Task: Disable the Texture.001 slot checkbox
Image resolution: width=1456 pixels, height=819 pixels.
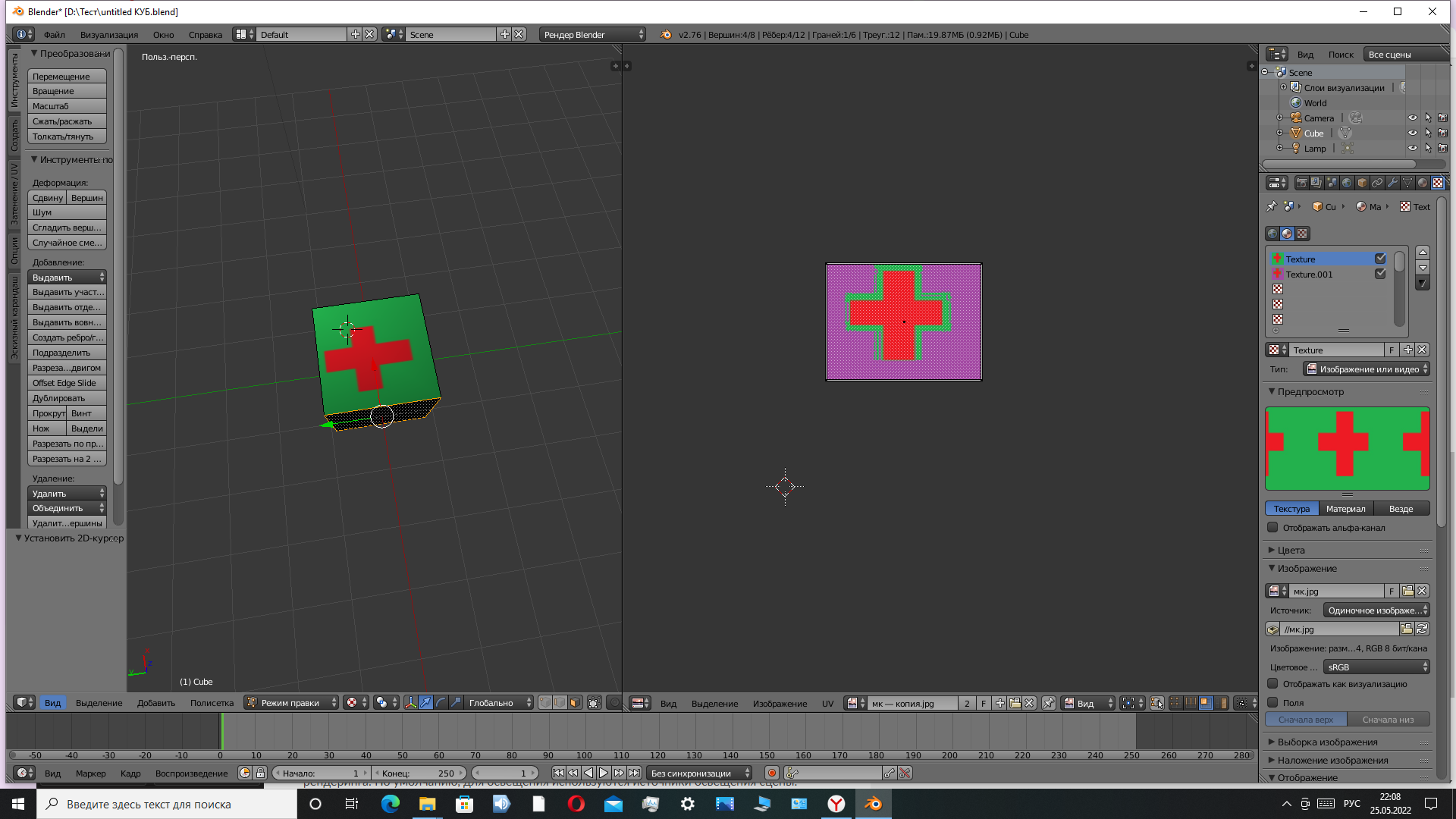Action: (1380, 275)
